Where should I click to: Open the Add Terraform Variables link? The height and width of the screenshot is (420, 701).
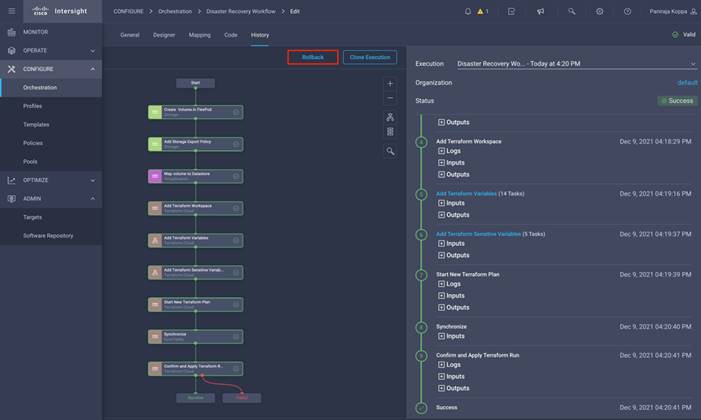(x=466, y=194)
